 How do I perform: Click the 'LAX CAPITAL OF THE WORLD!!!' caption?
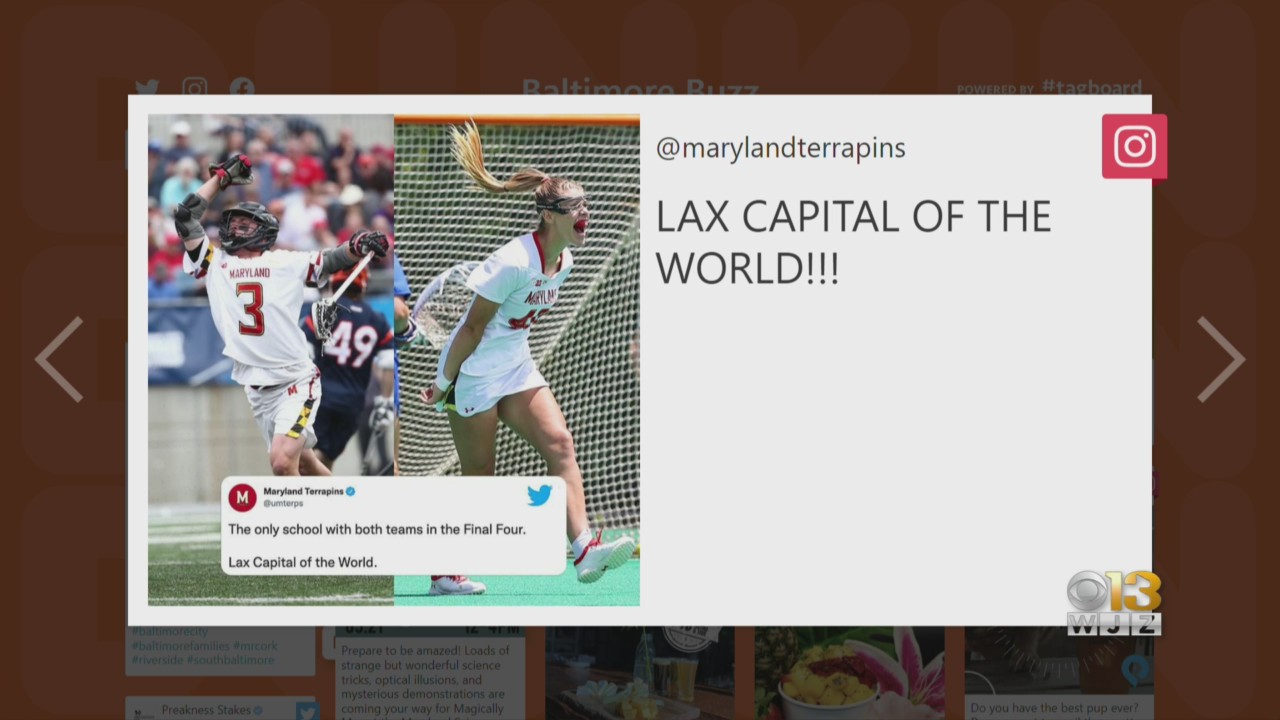tap(853, 243)
